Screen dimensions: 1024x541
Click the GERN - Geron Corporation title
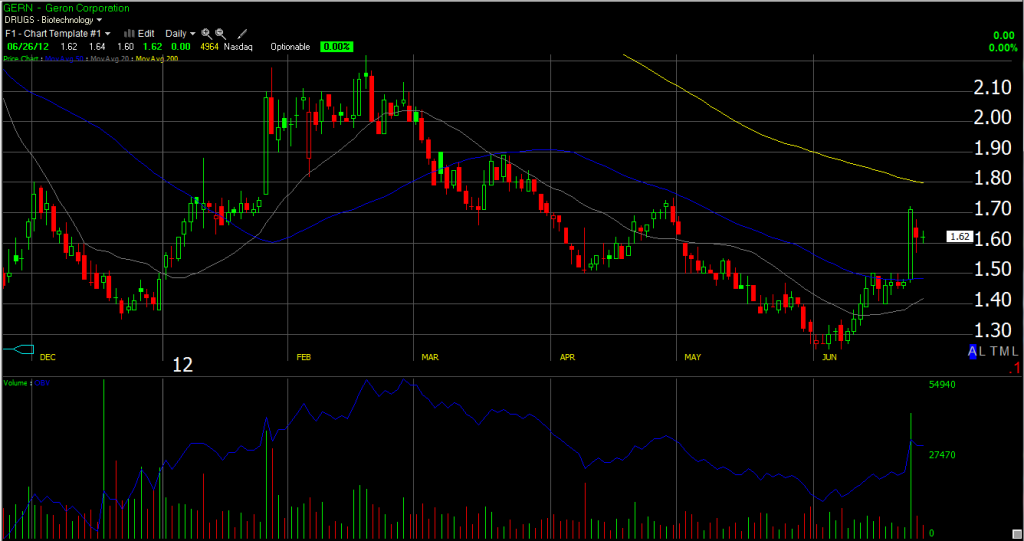point(65,7)
